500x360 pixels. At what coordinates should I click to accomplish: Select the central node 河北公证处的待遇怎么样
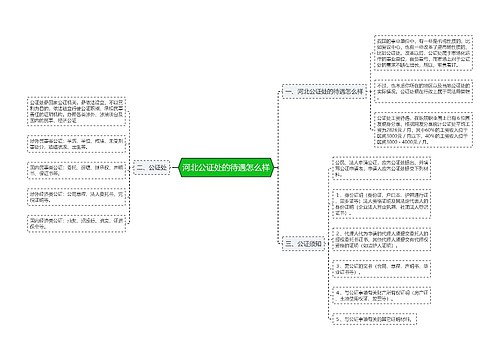[226, 167]
